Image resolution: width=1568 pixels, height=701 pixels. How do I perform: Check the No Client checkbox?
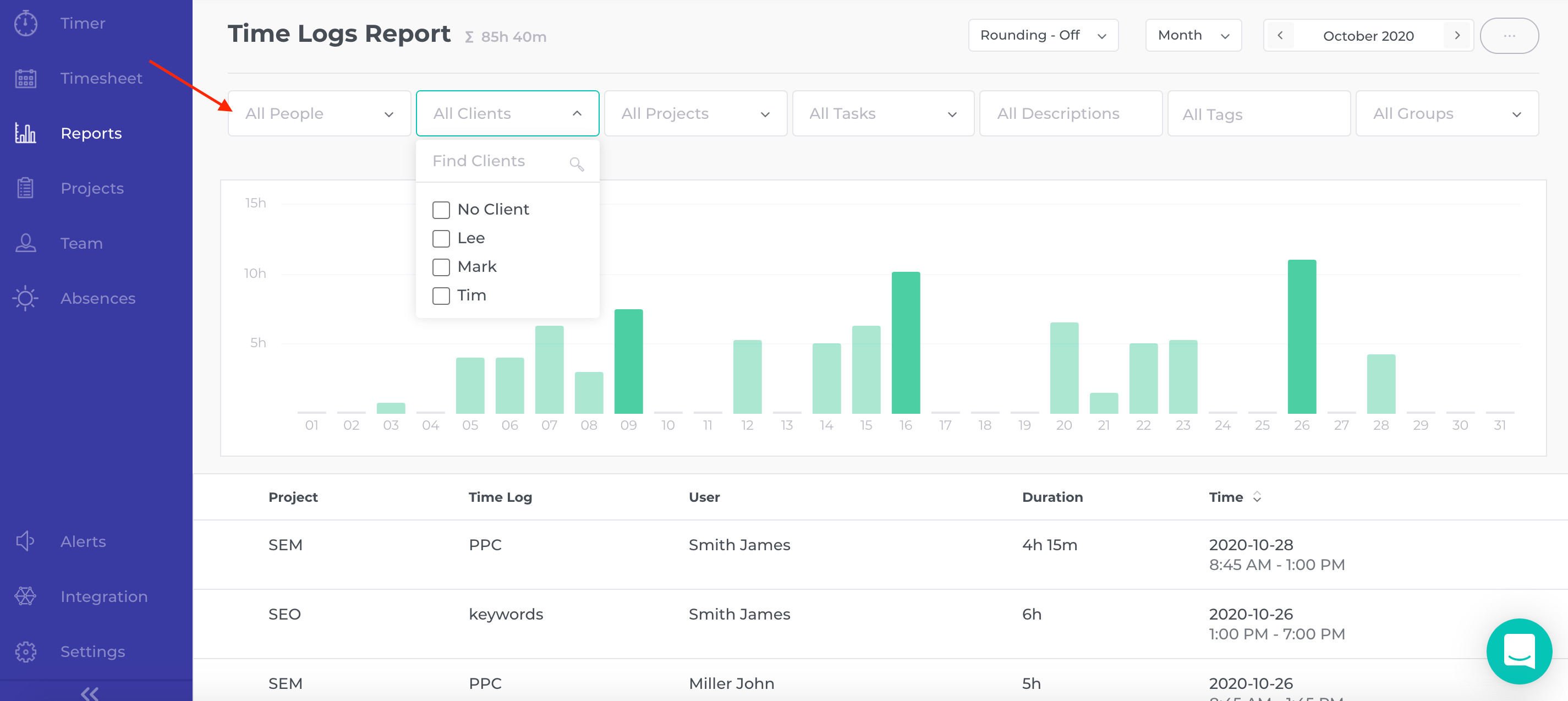(441, 210)
